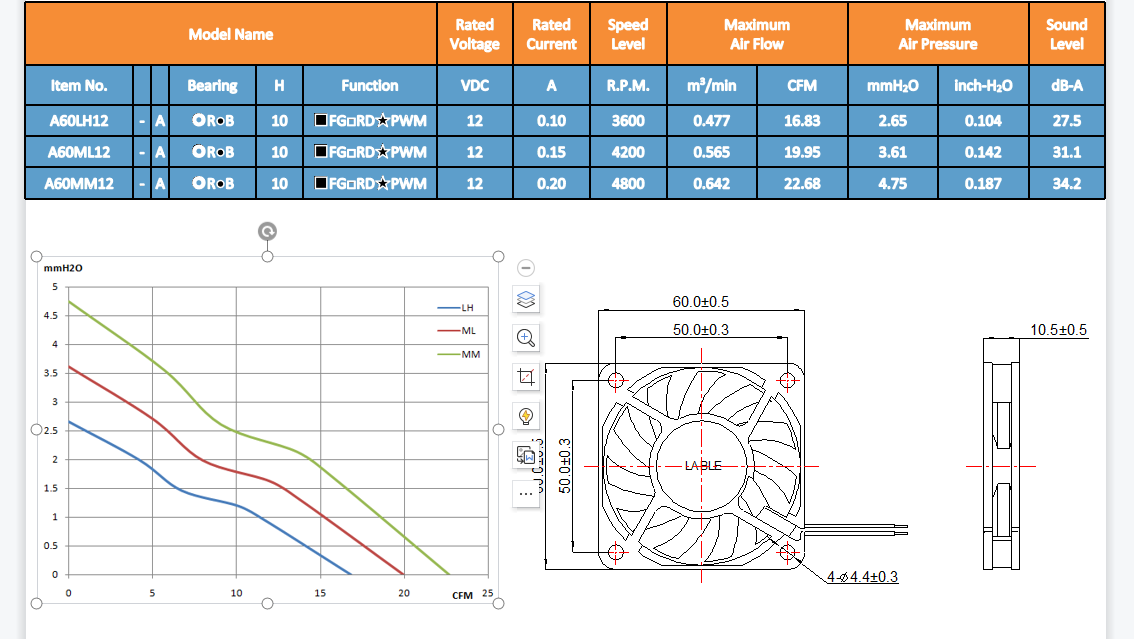Click the Model Name header cell
1134x639 pixels.
click(230, 34)
